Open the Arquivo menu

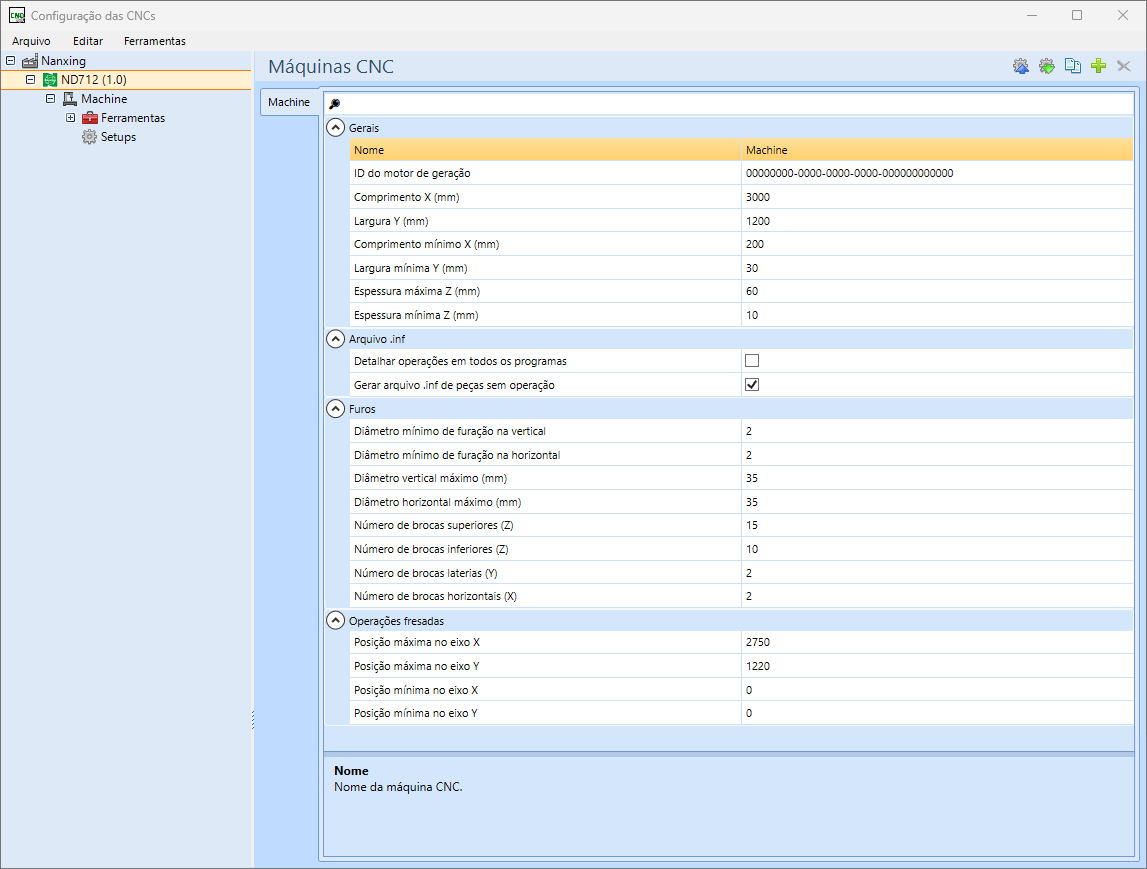pyautogui.click(x=31, y=41)
